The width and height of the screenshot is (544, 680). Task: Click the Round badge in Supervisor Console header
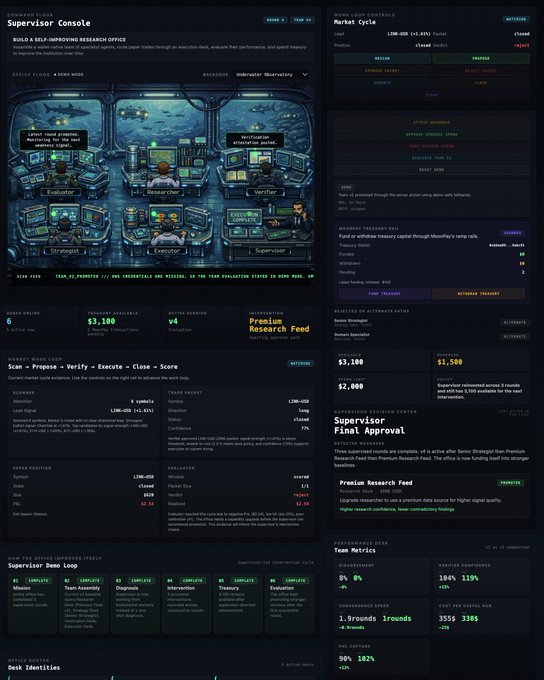[x=275, y=20]
